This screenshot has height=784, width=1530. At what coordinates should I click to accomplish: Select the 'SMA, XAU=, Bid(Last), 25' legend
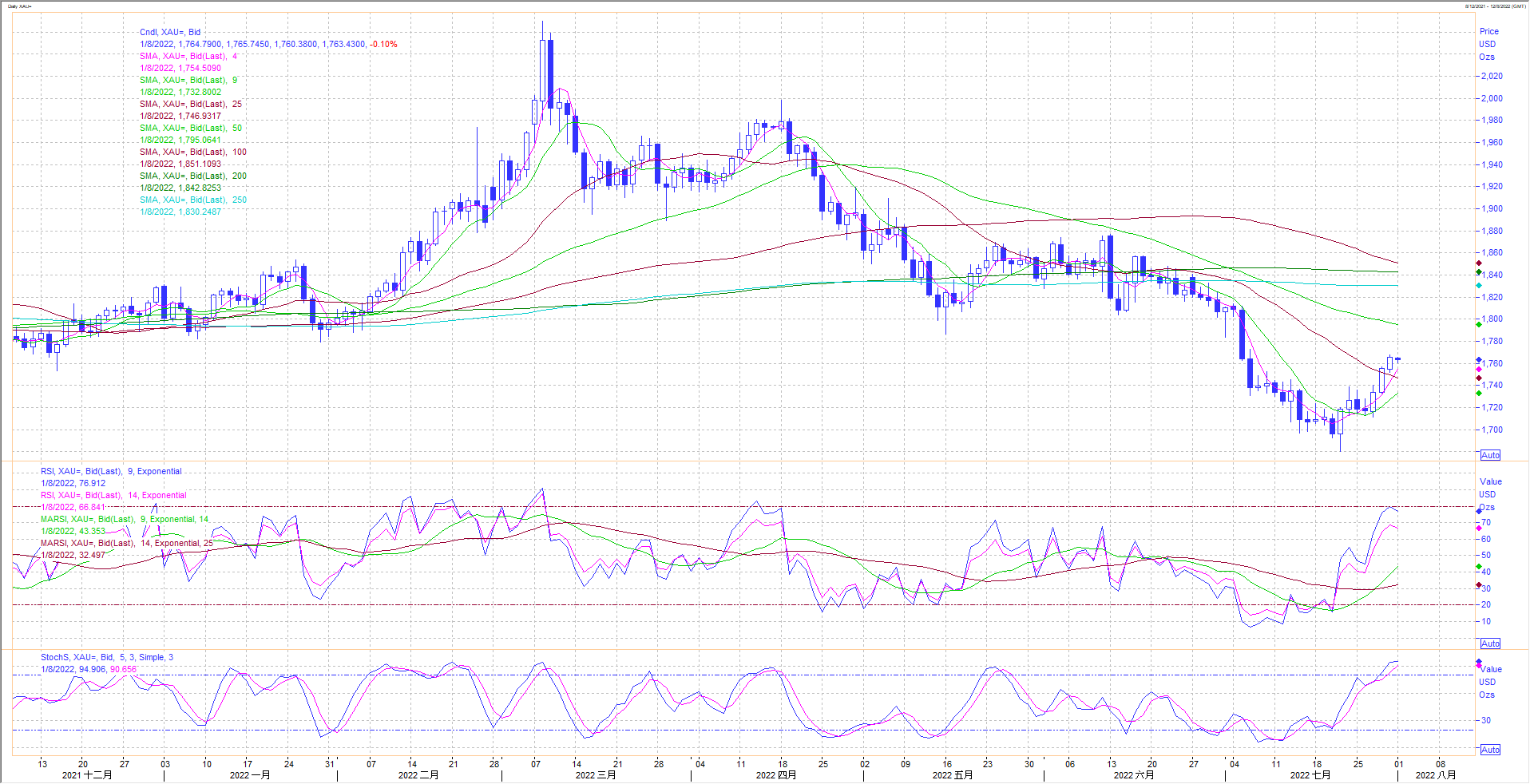pos(191,105)
